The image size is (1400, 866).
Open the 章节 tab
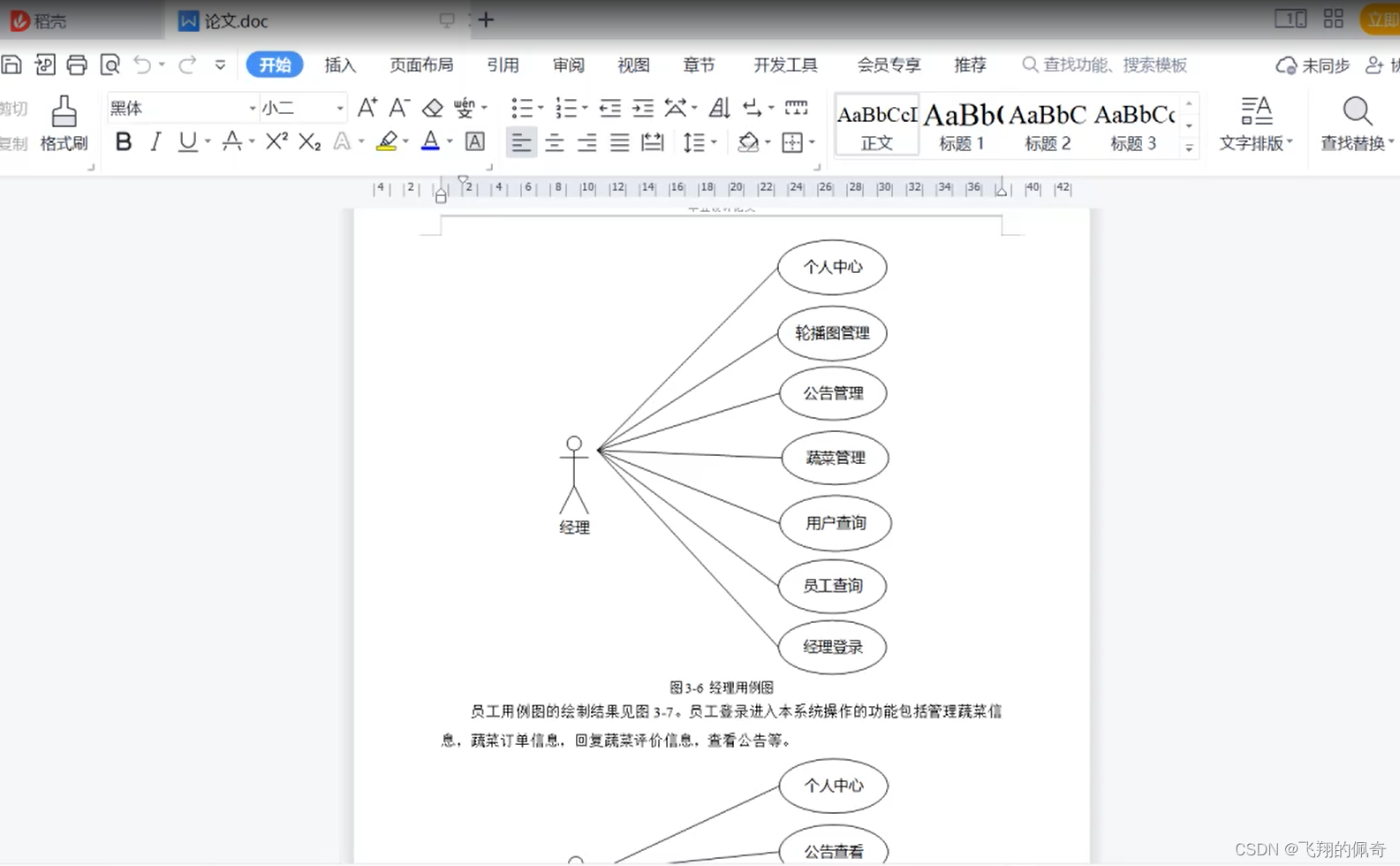(699, 65)
